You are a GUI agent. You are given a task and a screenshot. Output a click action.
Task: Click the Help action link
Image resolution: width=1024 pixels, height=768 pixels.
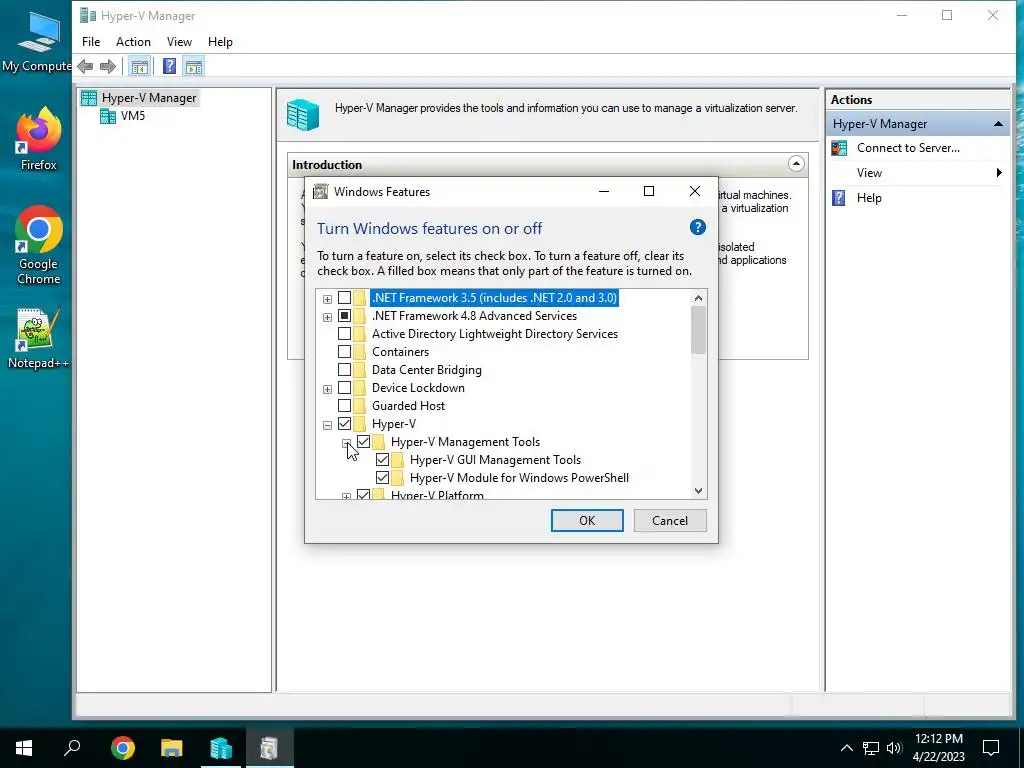tap(869, 198)
